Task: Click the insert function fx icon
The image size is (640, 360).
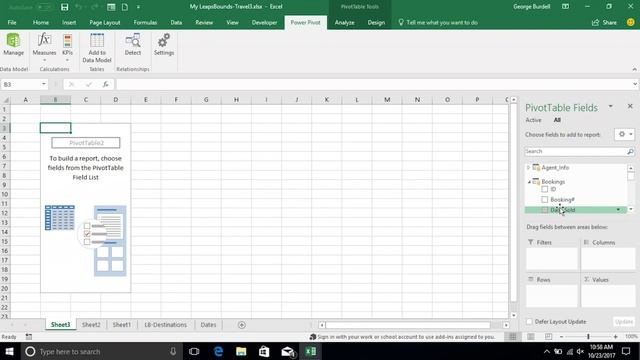Action: point(105,84)
